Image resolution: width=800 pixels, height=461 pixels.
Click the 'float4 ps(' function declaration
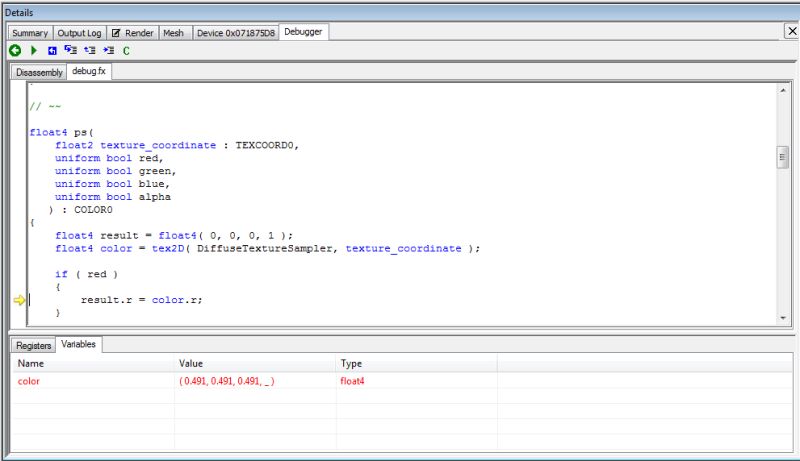(62, 133)
